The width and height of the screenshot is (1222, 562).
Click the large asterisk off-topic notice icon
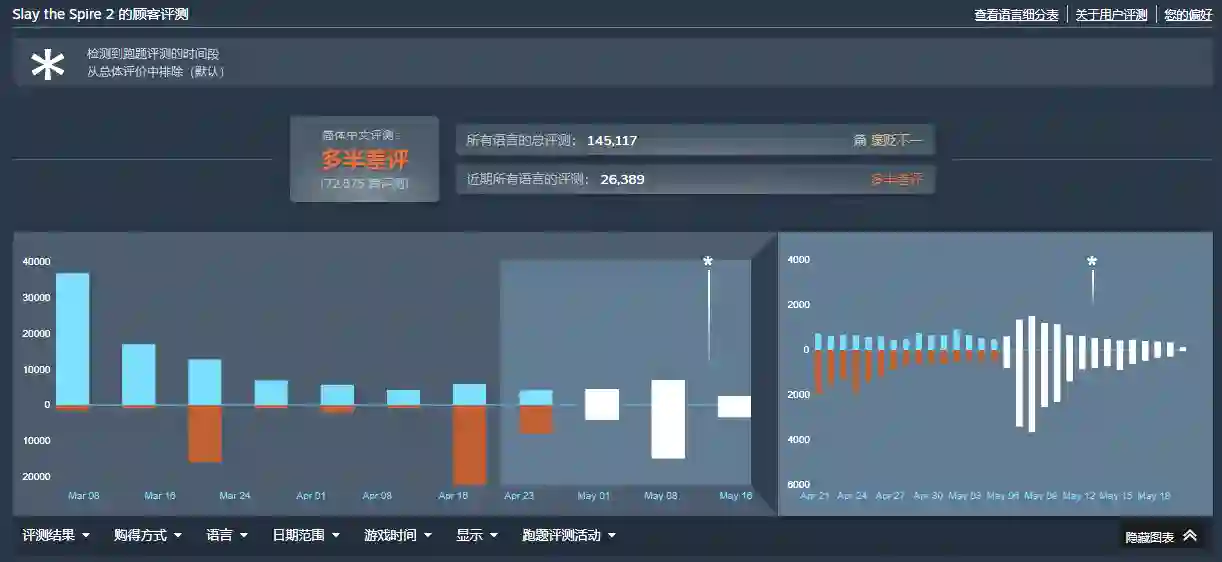[48, 65]
